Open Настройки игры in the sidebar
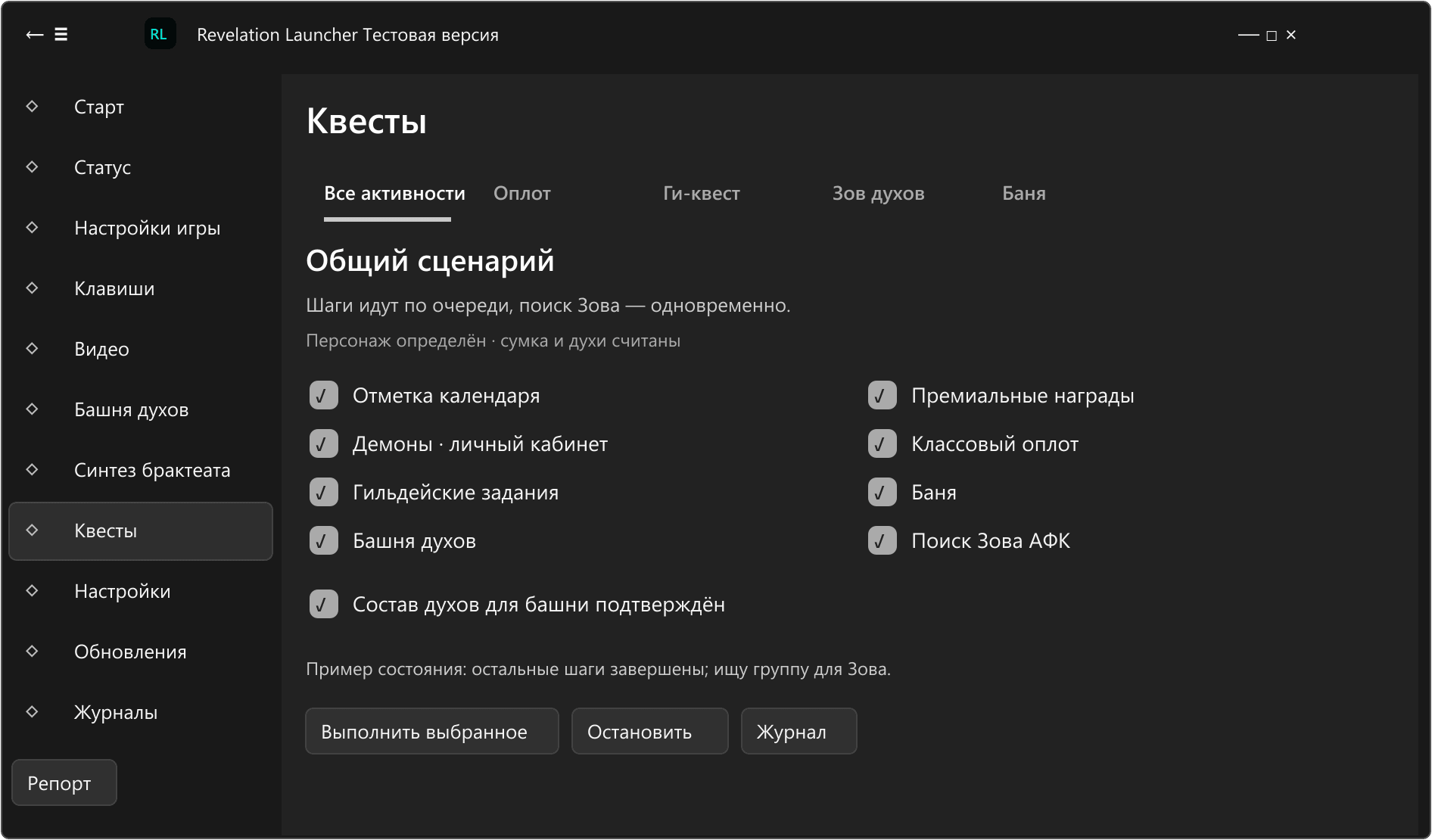Image resolution: width=1432 pixels, height=840 pixels. (x=141, y=228)
